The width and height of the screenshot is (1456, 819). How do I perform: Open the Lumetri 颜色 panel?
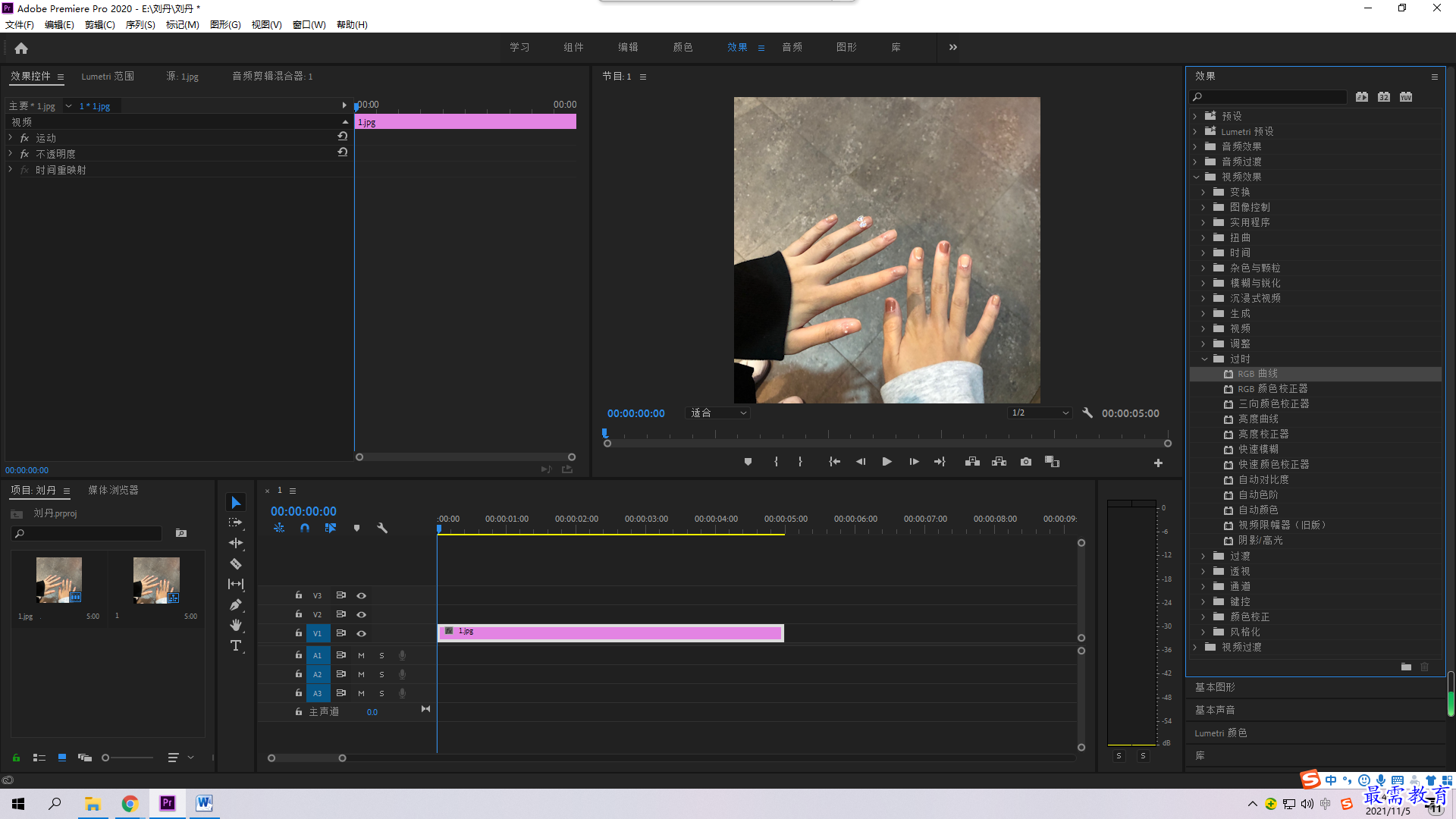(1220, 733)
